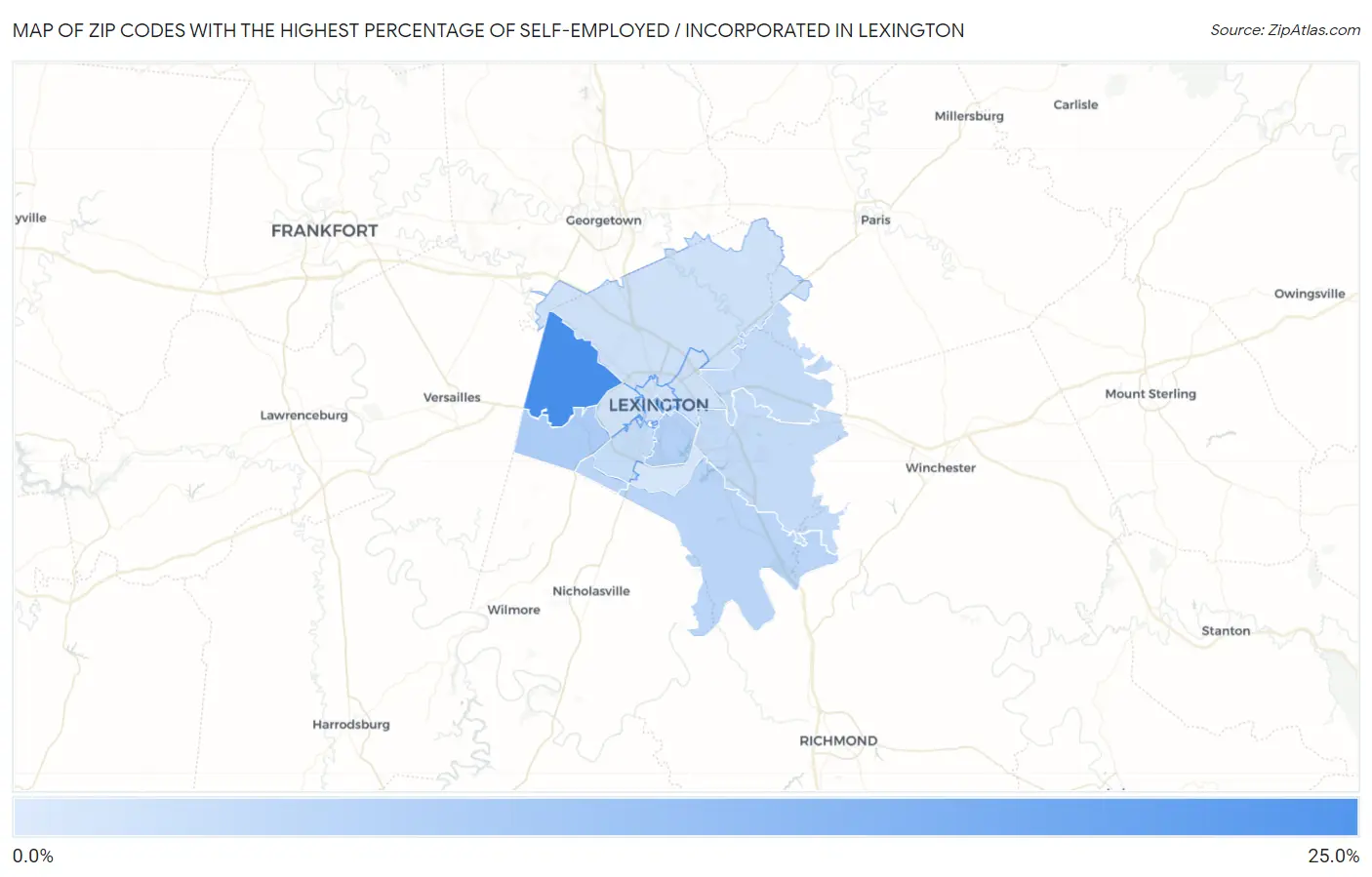
Task: Click the Mount Sterling label
Action: 1150,394
